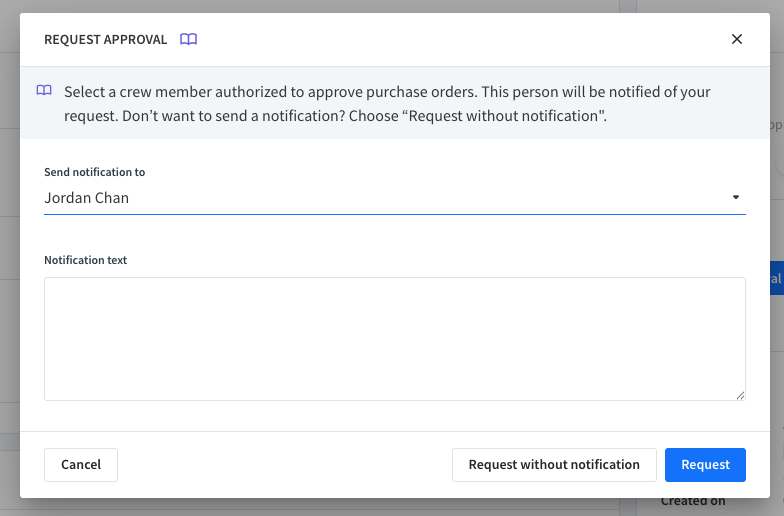Click the "Send notification to" label

(x=94, y=172)
